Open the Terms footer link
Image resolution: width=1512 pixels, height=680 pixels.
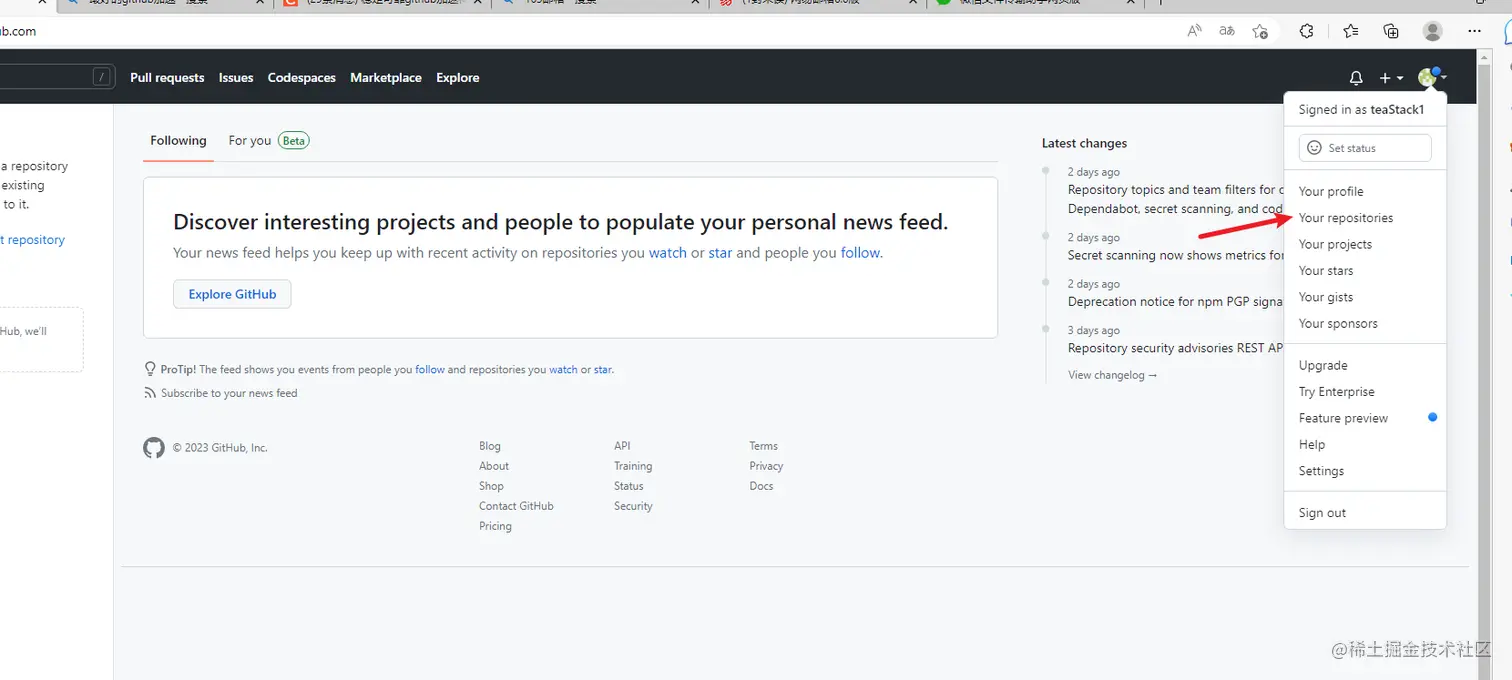click(763, 446)
